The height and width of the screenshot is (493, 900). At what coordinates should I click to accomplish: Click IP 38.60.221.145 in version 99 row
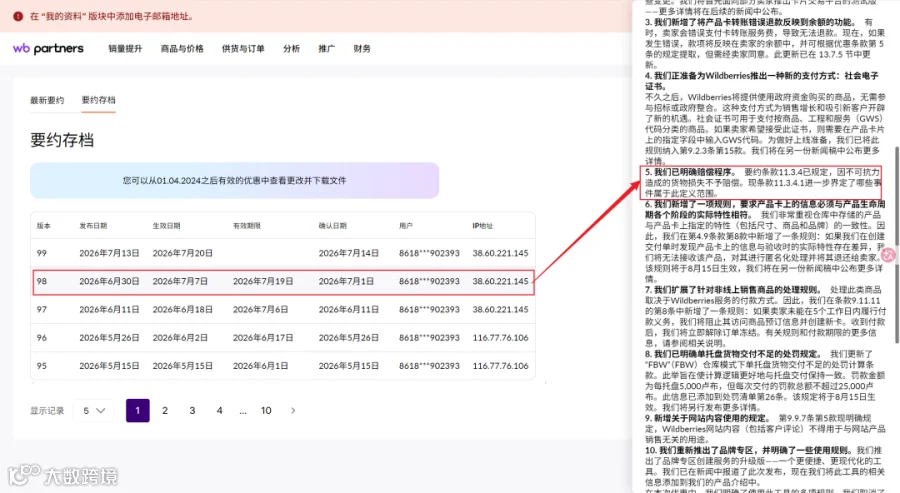pos(501,253)
